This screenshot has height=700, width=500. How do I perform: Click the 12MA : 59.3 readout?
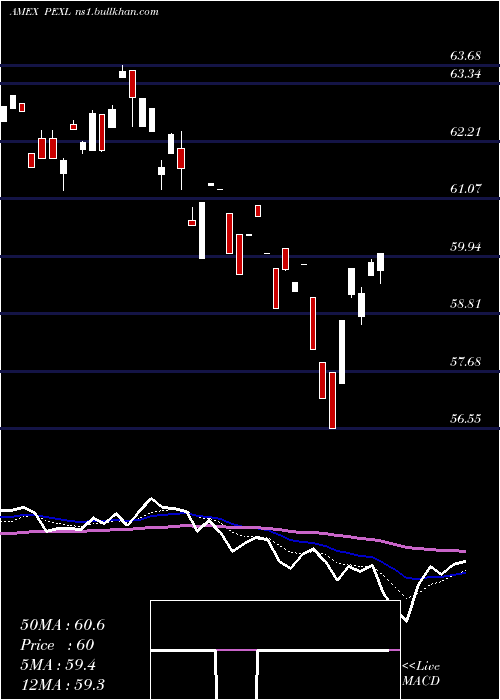(62, 685)
